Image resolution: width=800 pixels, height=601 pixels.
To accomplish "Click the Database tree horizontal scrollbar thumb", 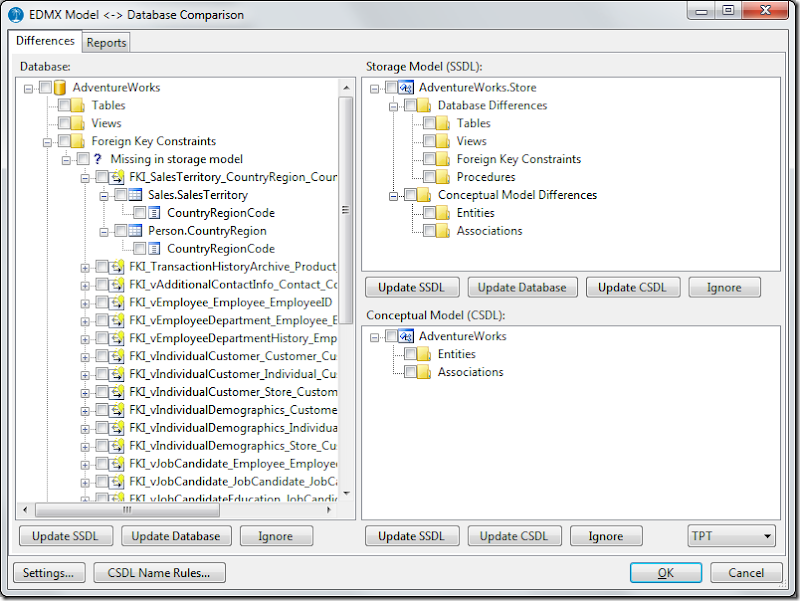I will tap(128, 510).
